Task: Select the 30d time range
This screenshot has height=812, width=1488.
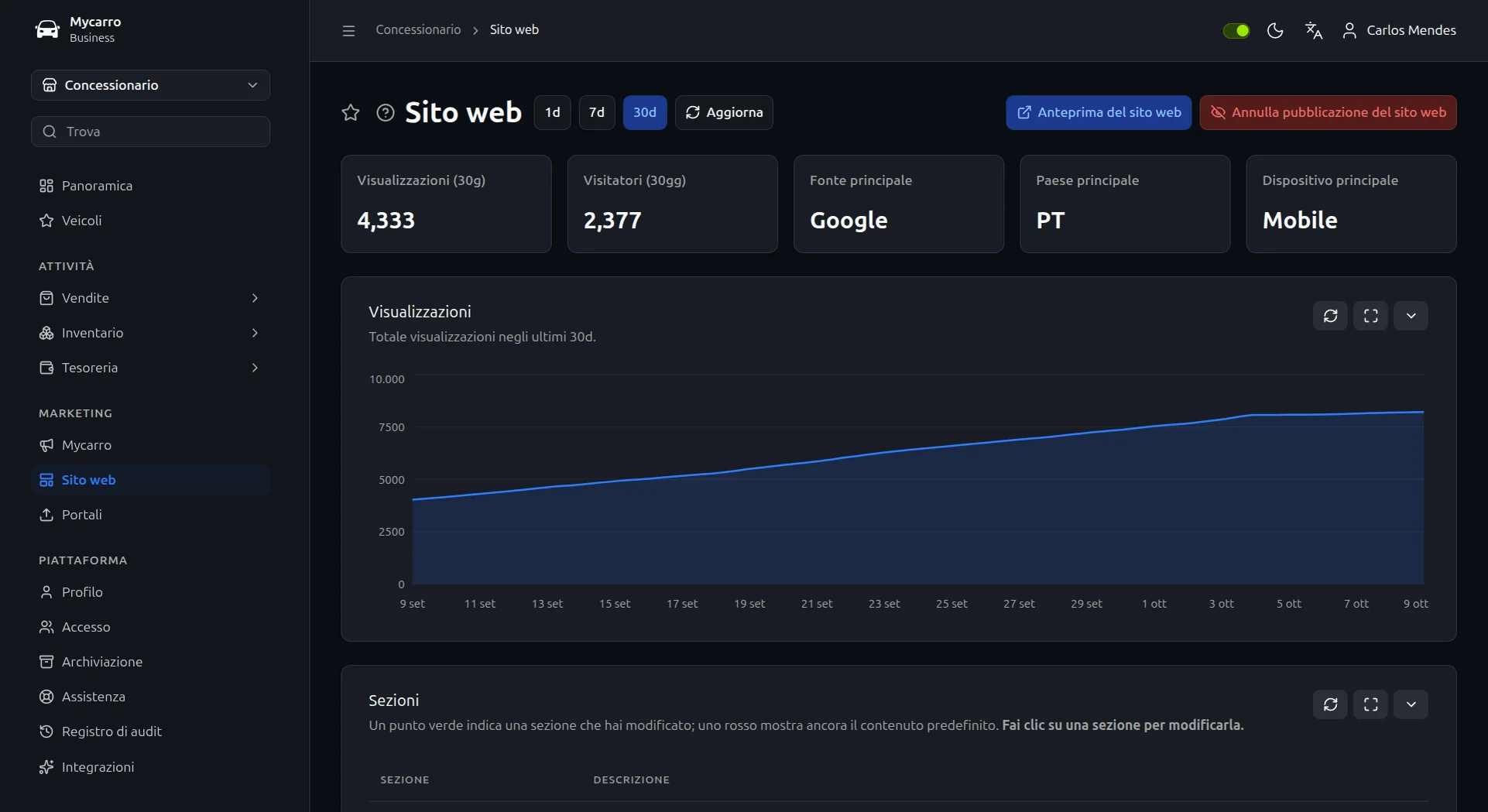Action: point(645,113)
